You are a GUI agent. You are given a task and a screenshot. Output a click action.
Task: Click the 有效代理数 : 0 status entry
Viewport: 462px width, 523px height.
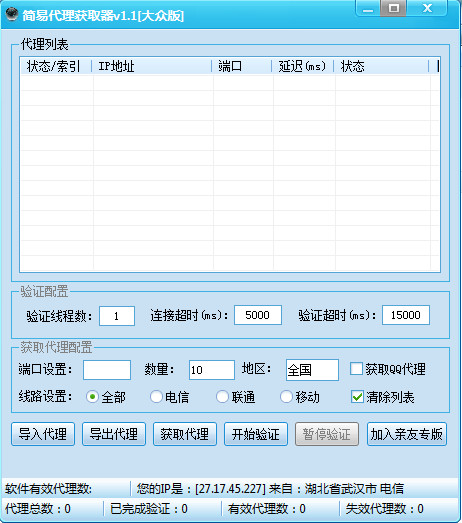coord(267,509)
